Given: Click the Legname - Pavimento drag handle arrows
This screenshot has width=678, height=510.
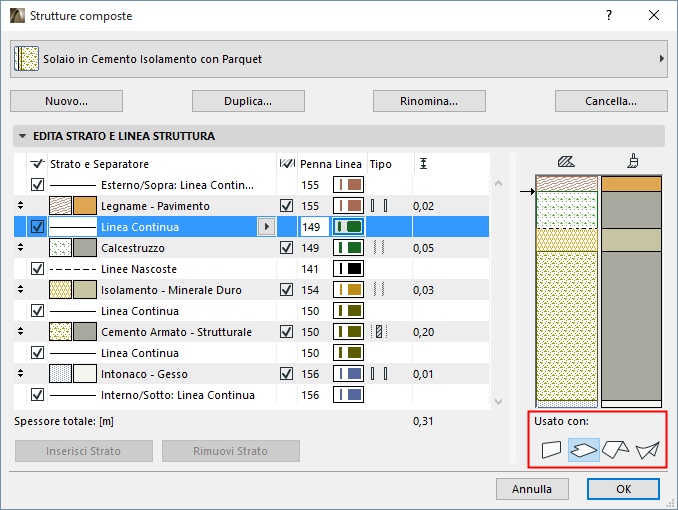Looking at the screenshot, I should pos(20,205).
